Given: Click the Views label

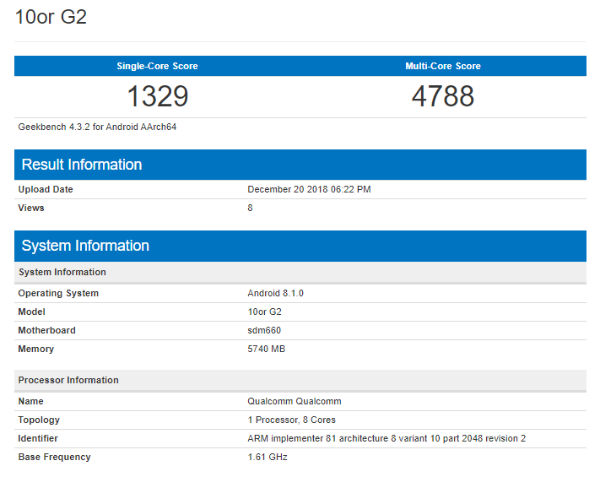Looking at the screenshot, I should tap(31, 208).
